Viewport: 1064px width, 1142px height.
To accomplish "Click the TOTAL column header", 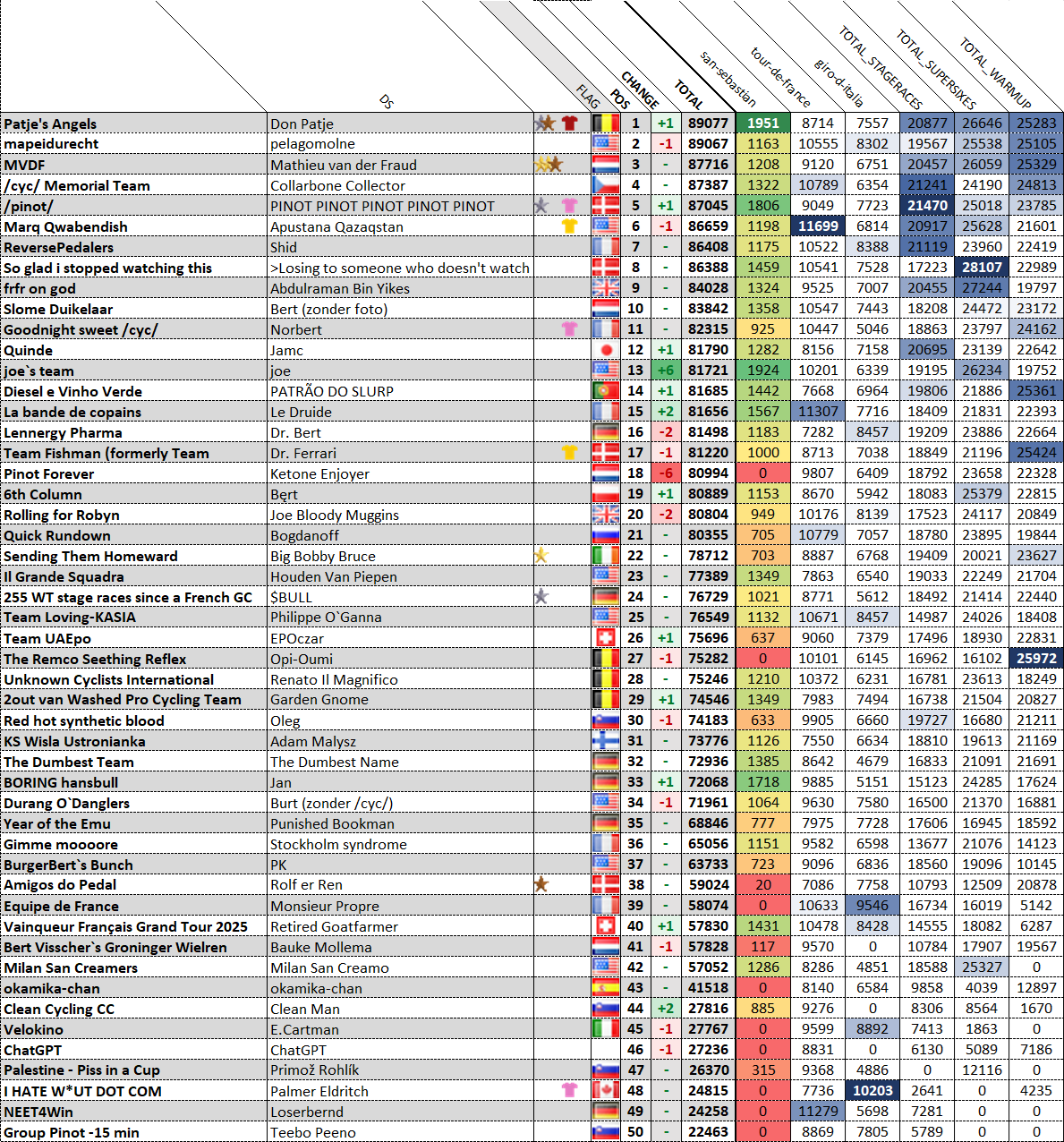I will coord(689,95).
